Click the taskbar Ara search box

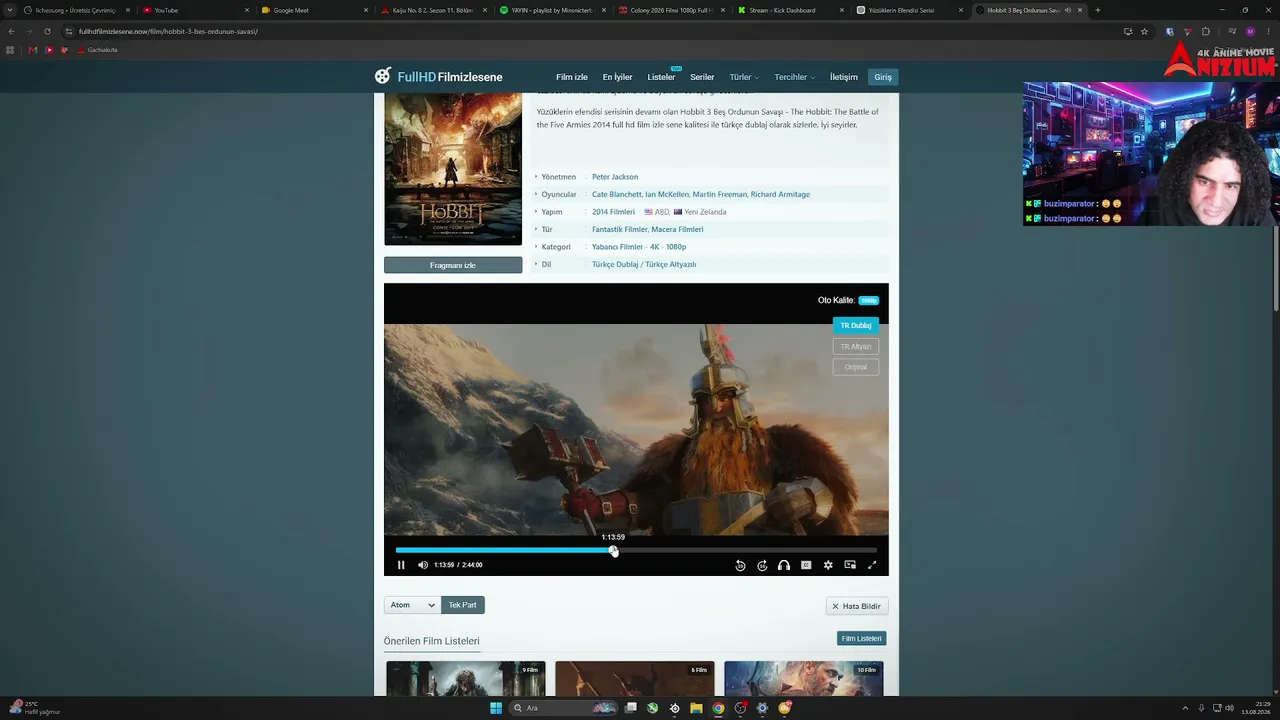[565, 708]
